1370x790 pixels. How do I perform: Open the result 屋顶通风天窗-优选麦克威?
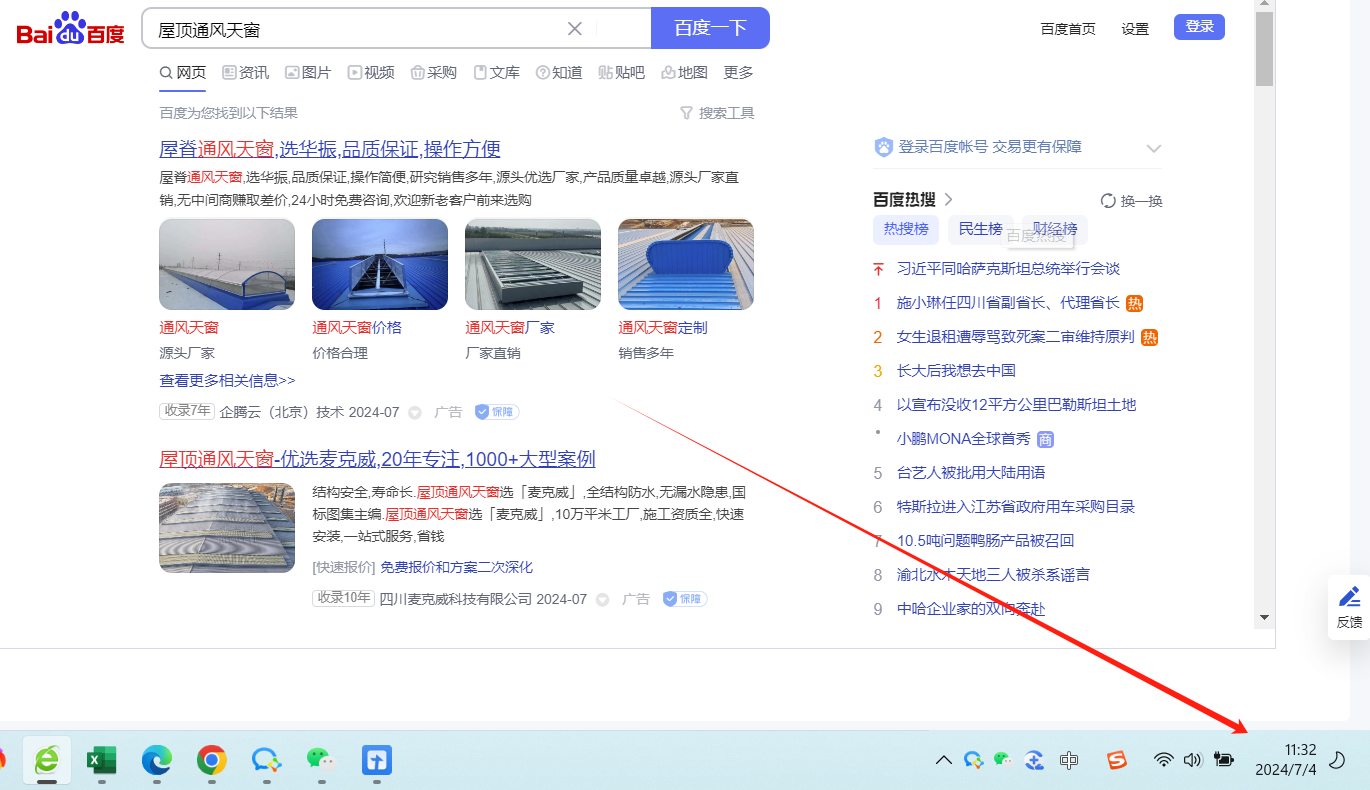point(377,459)
